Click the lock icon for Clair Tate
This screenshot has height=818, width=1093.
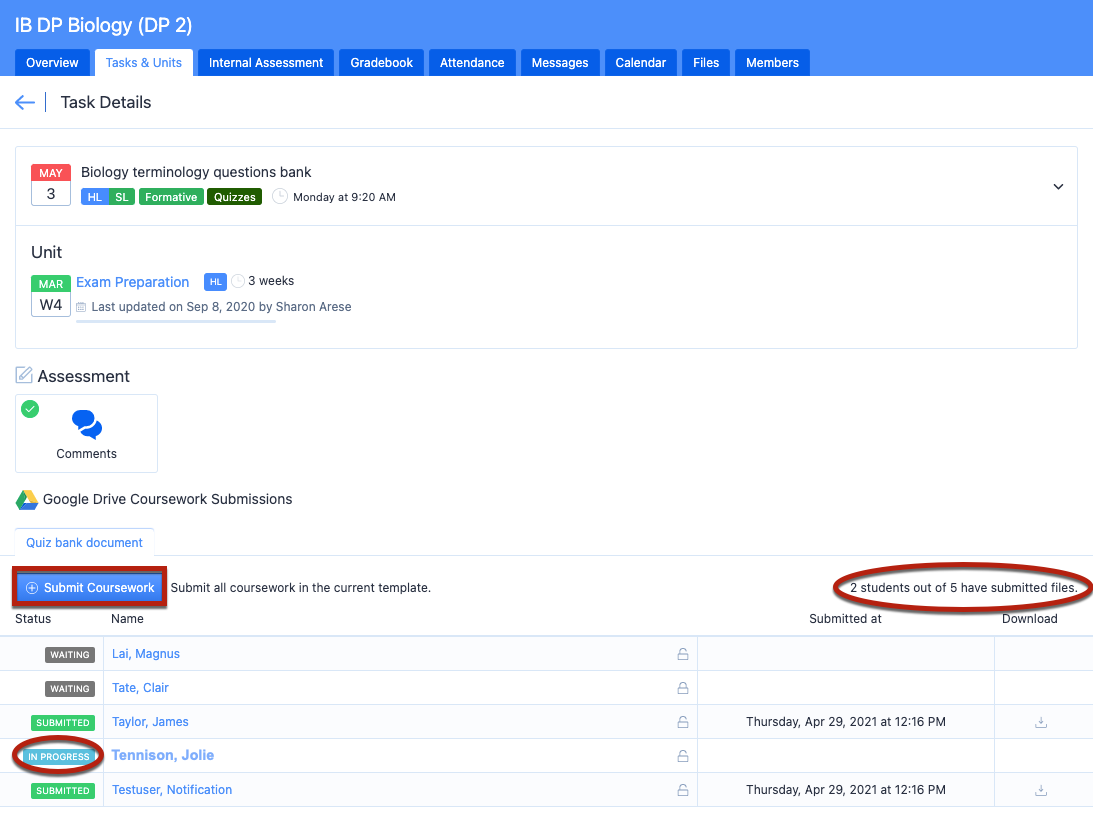[683, 688]
